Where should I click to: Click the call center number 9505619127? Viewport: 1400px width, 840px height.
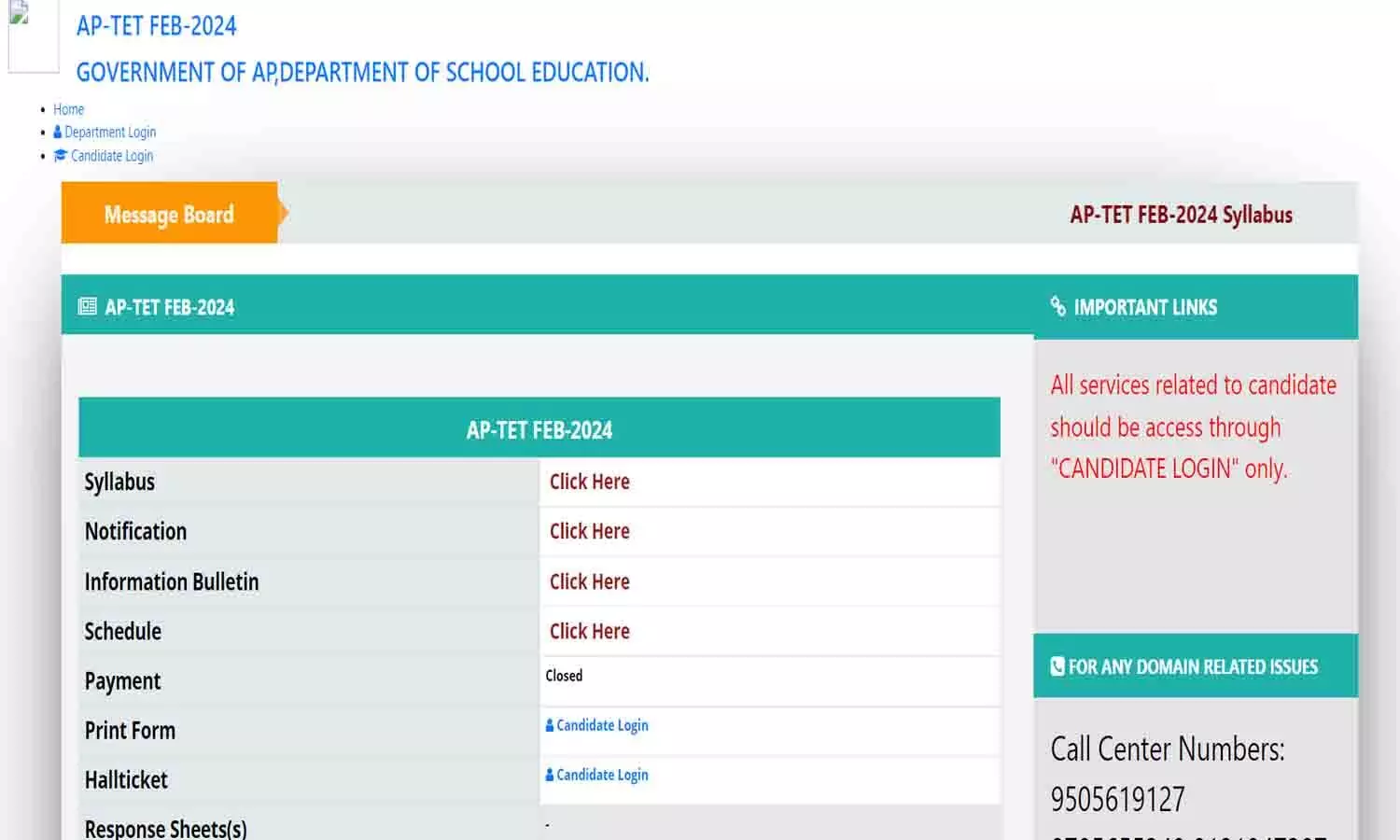point(1116,799)
